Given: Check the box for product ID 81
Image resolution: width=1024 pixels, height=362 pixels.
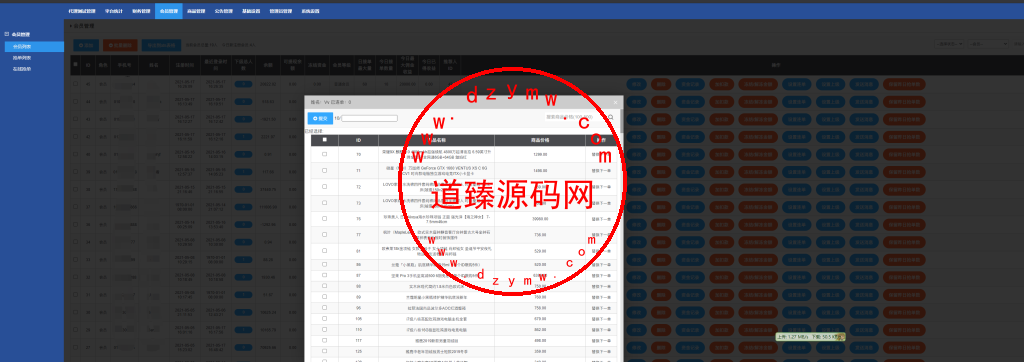Looking at the screenshot, I should pyautogui.click(x=325, y=251).
